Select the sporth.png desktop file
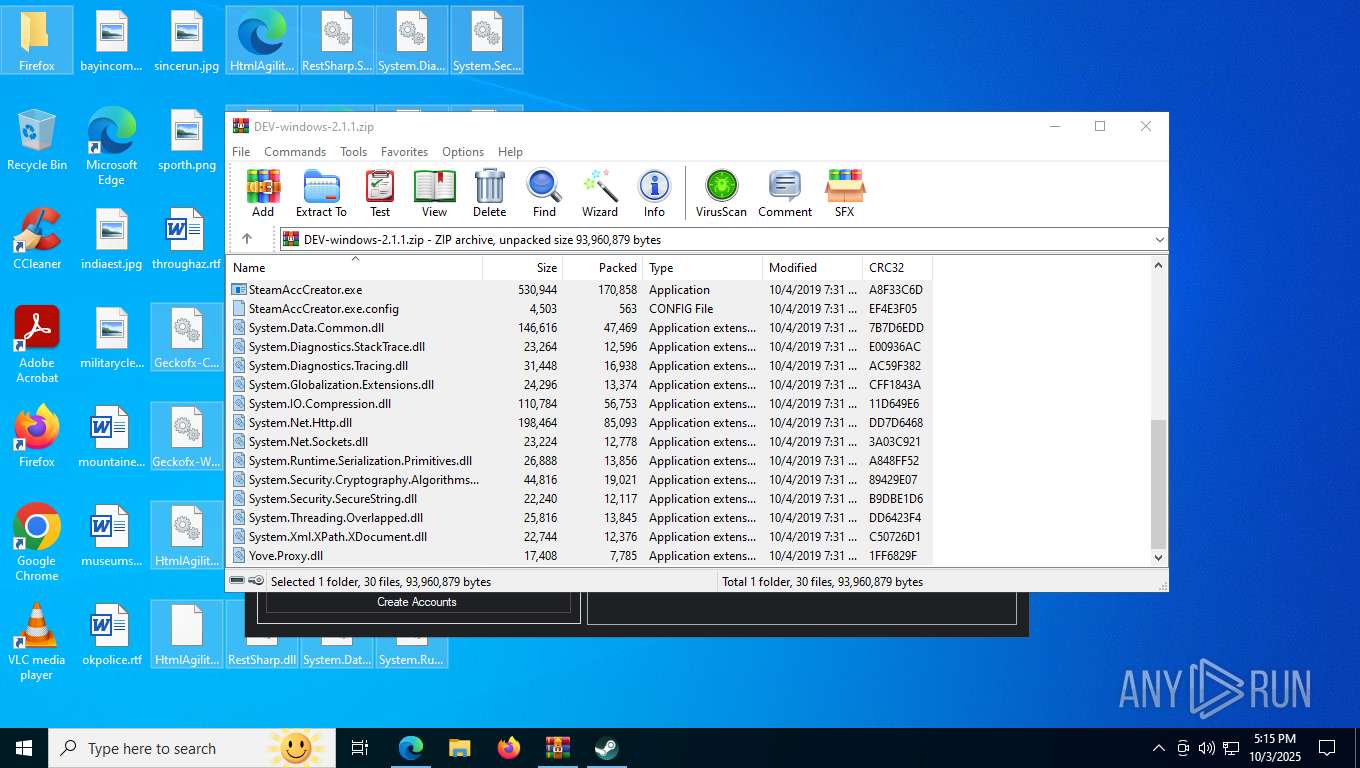1360x768 pixels. point(187,141)
